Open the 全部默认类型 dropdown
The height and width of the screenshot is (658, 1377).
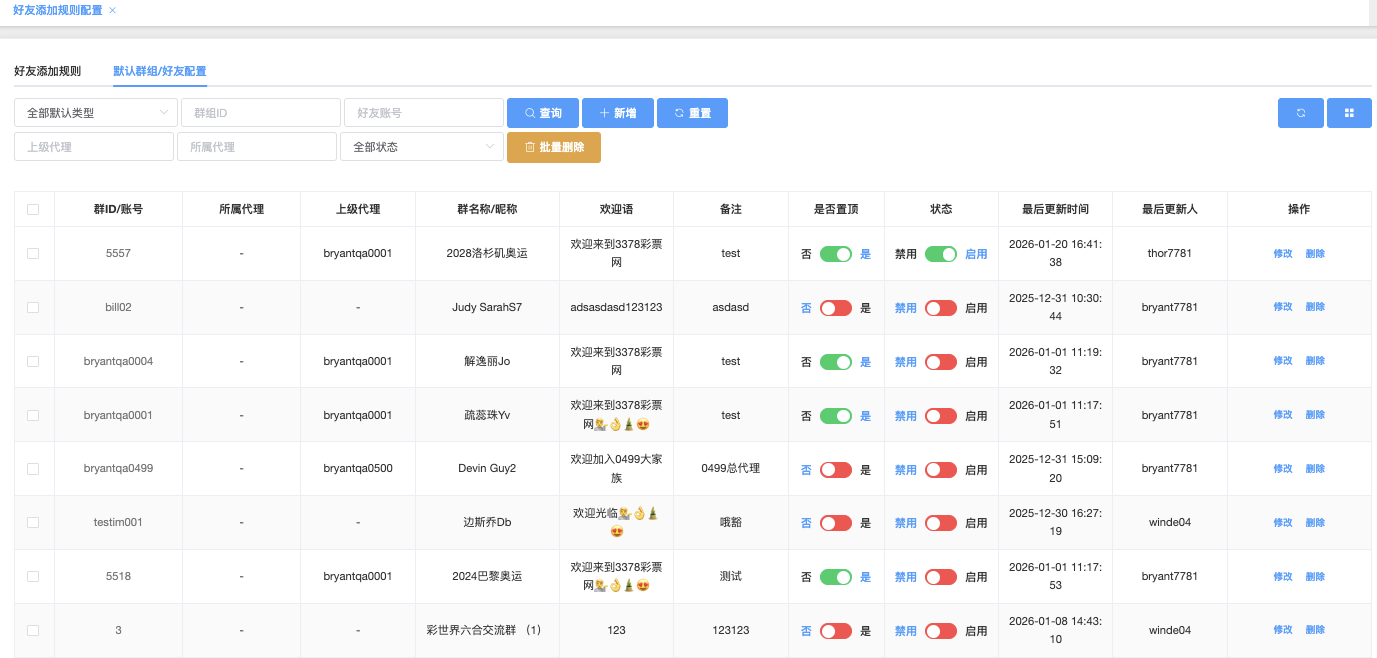point(96,113)
